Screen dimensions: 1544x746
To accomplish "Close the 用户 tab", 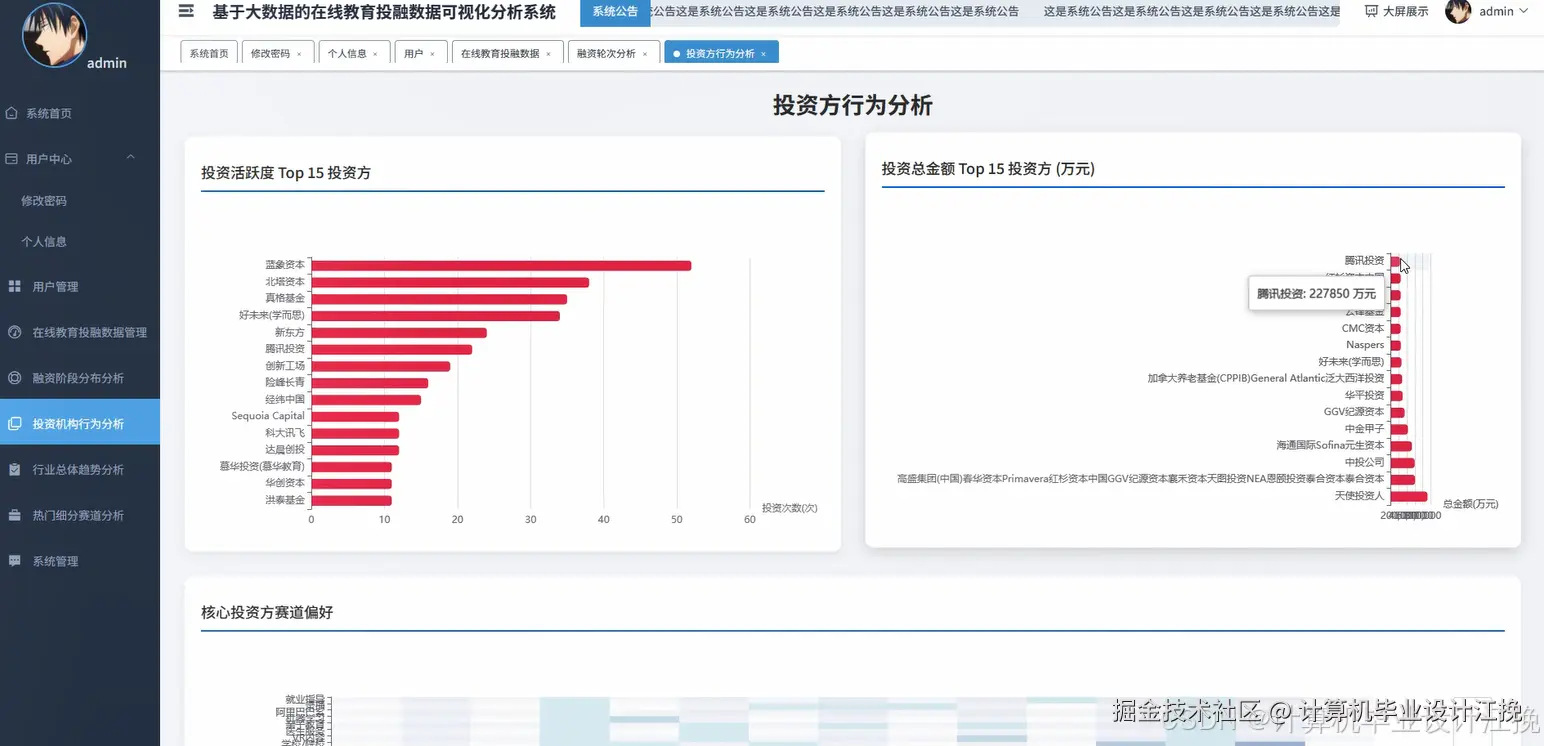I will [x=432, y=54].
